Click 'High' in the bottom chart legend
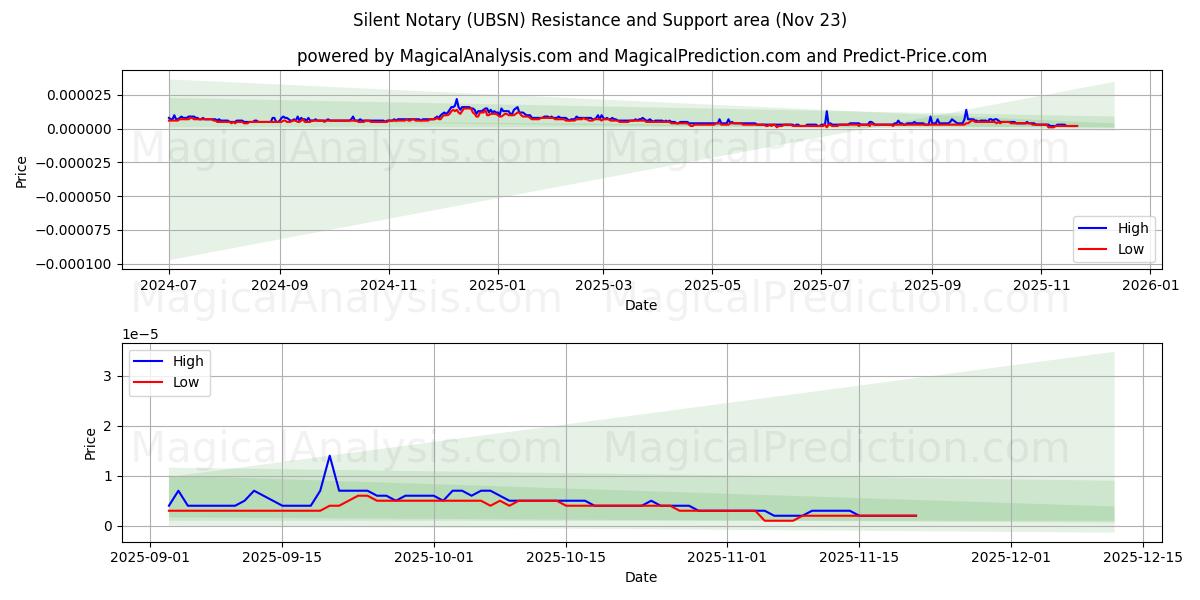1200x600 pixels. [188, 361]
